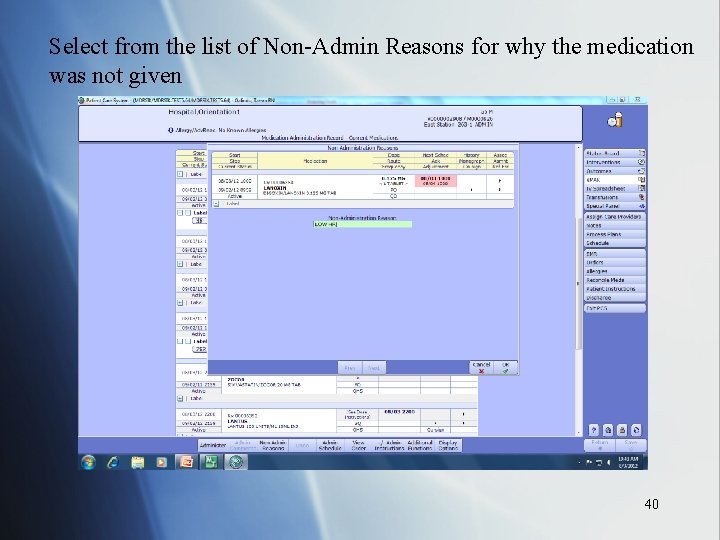Click the medication bottle icon at top right
Image resolution: width=720 pixels, height=540 pixels.
pos(615,120)
